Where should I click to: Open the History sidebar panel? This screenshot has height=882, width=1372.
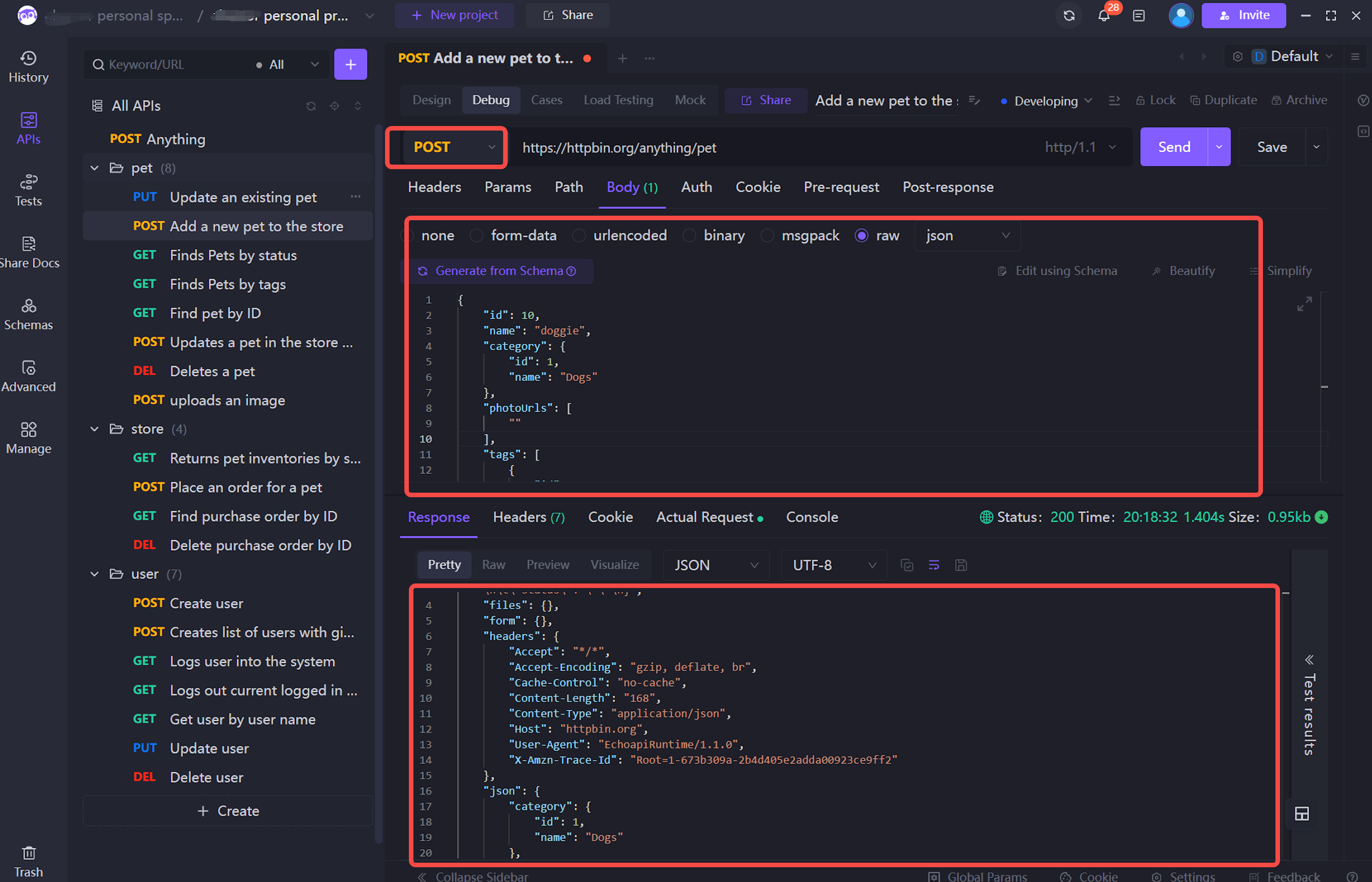click(x=28, y=67)
